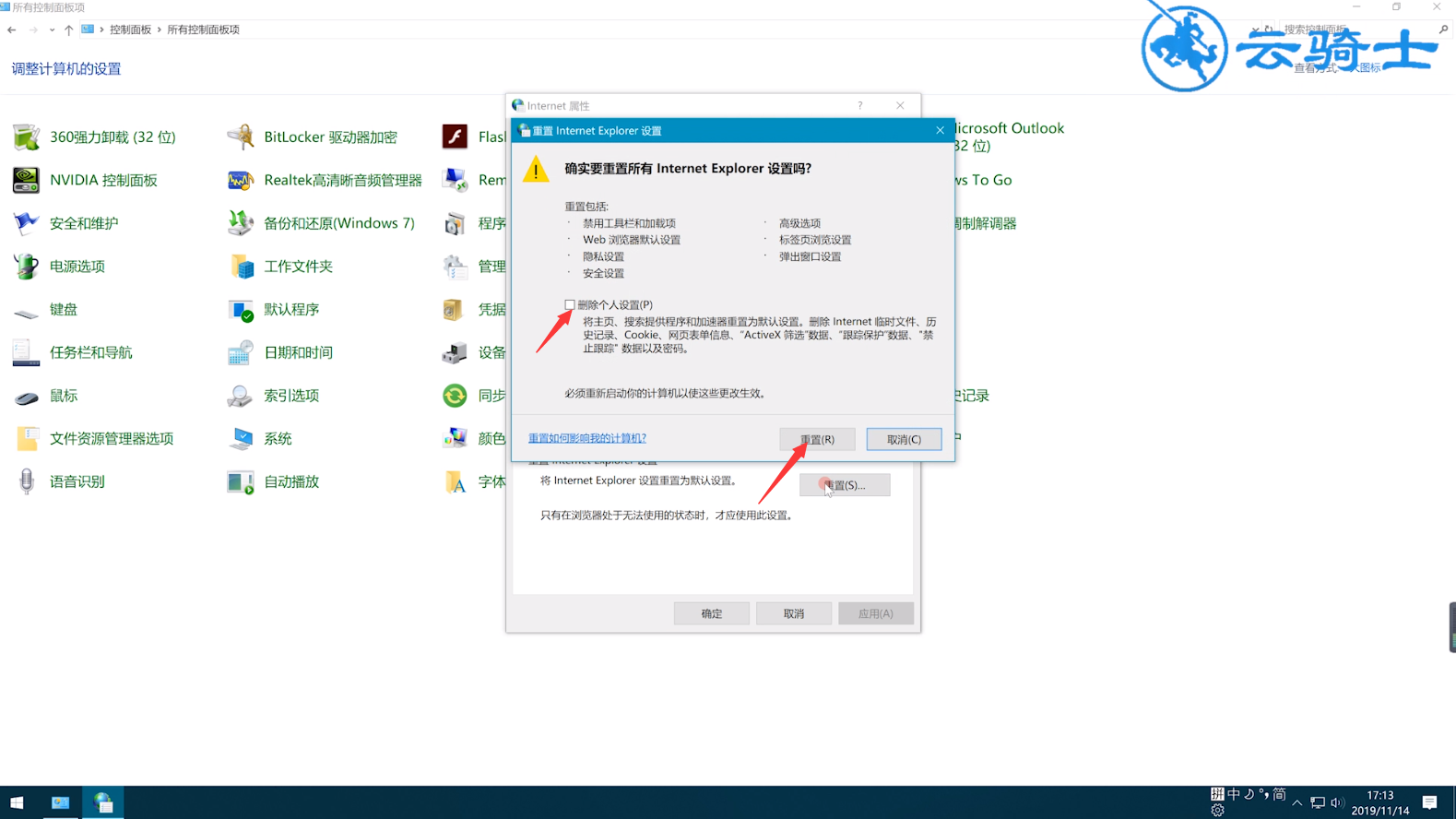Open the 默认程序 icon
Screen dimensions: 1456x819
click(x=241, y=310)
